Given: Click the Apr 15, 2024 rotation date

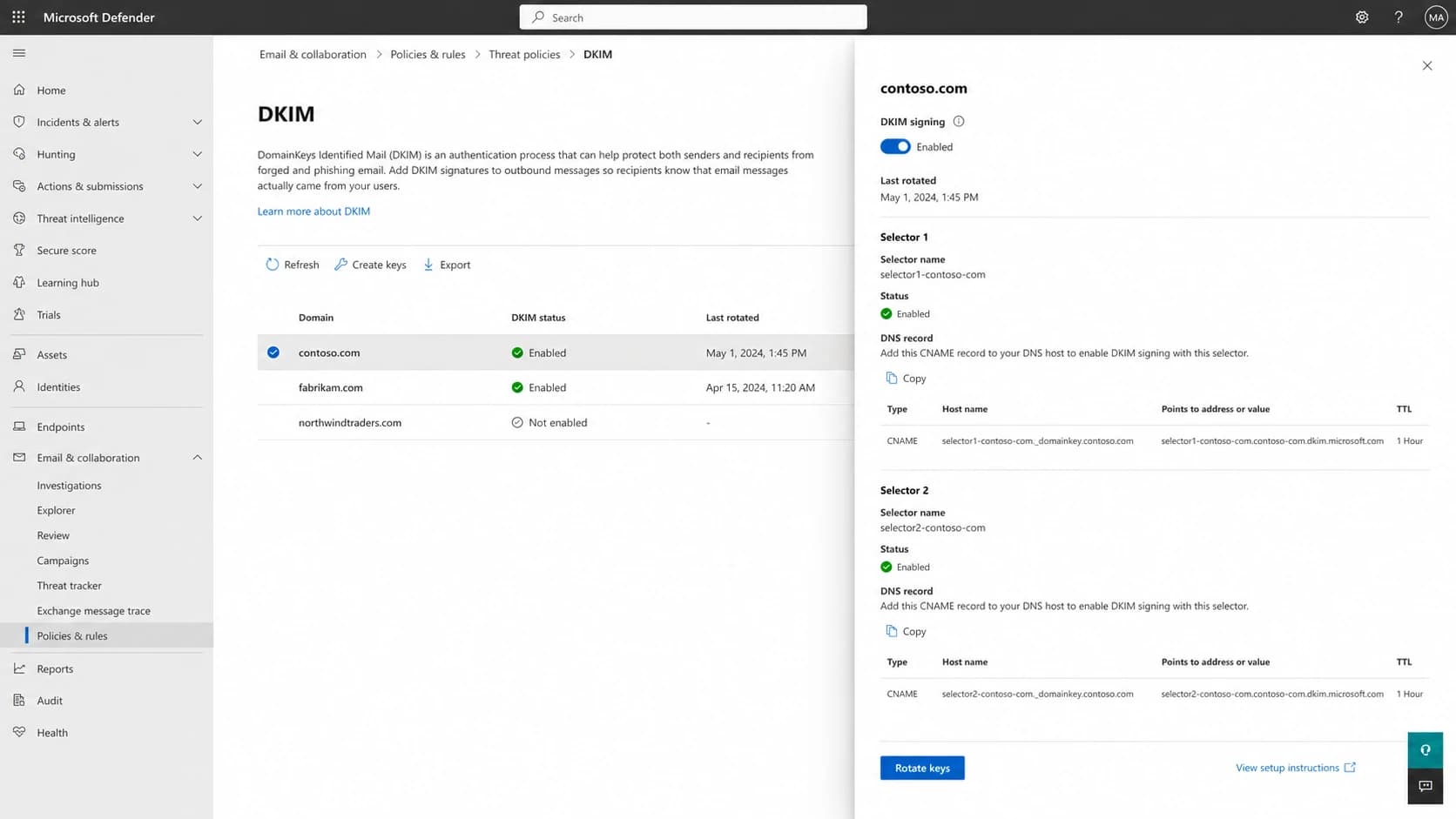Looking at the screenshot, I should pyautogui.click(x=760, y=387).
